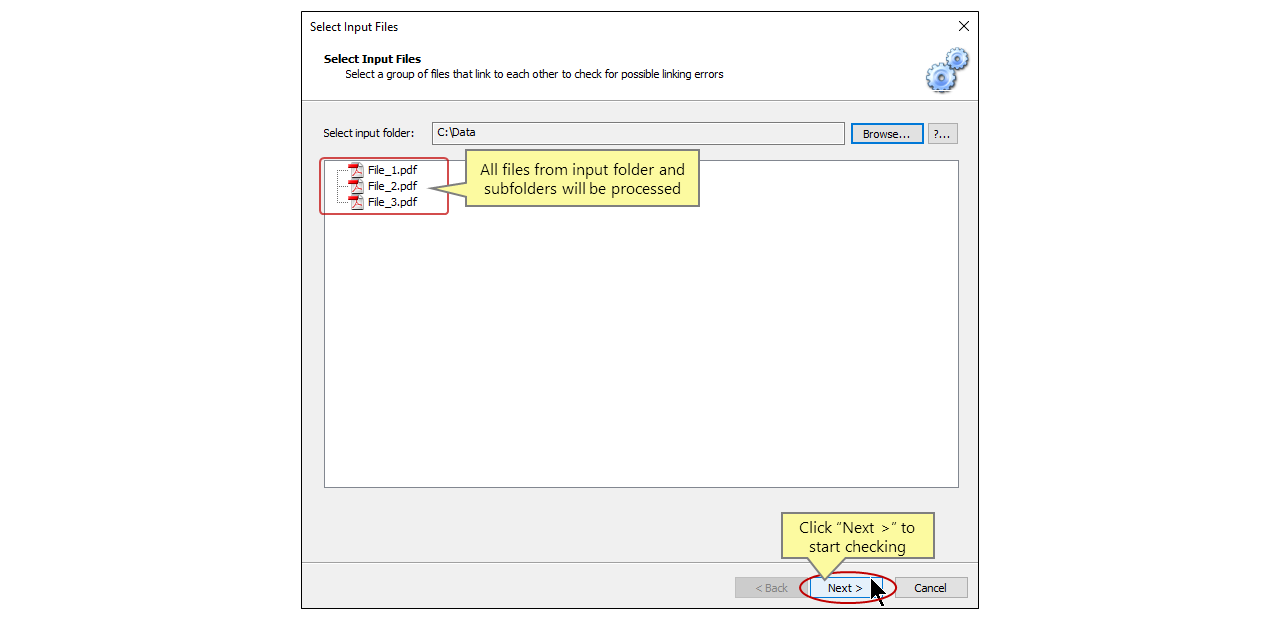Open the '?...' help button

[942, 134]
